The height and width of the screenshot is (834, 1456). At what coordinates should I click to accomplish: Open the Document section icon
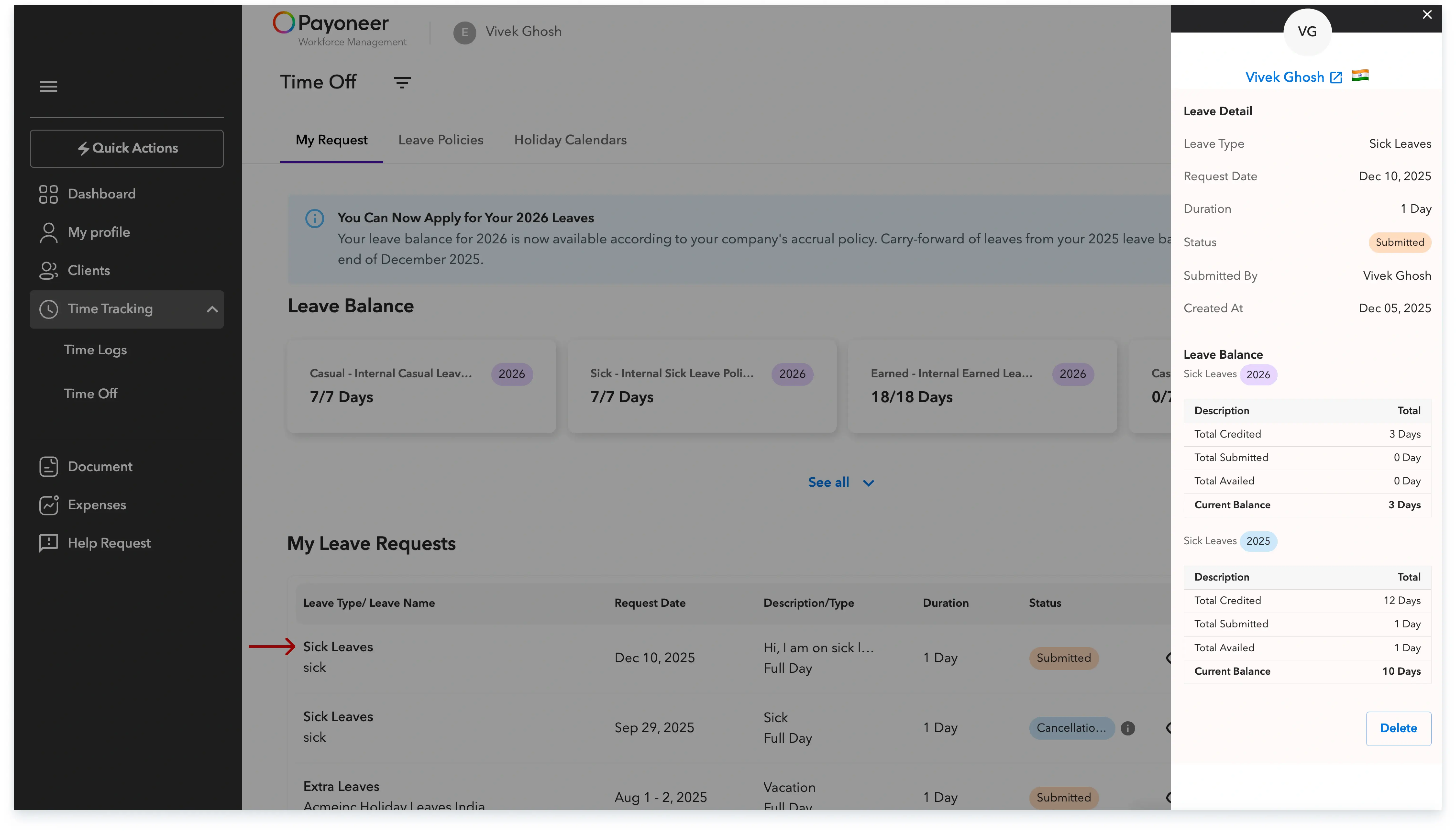[x=49, y=467]
